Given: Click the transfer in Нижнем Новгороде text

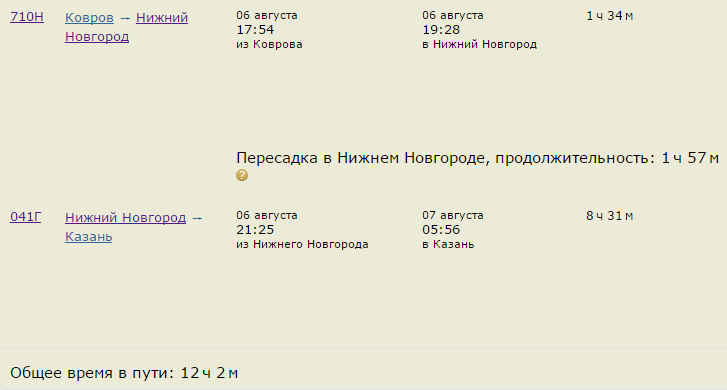Looking at the screenshot, I should tap(478, 158).
